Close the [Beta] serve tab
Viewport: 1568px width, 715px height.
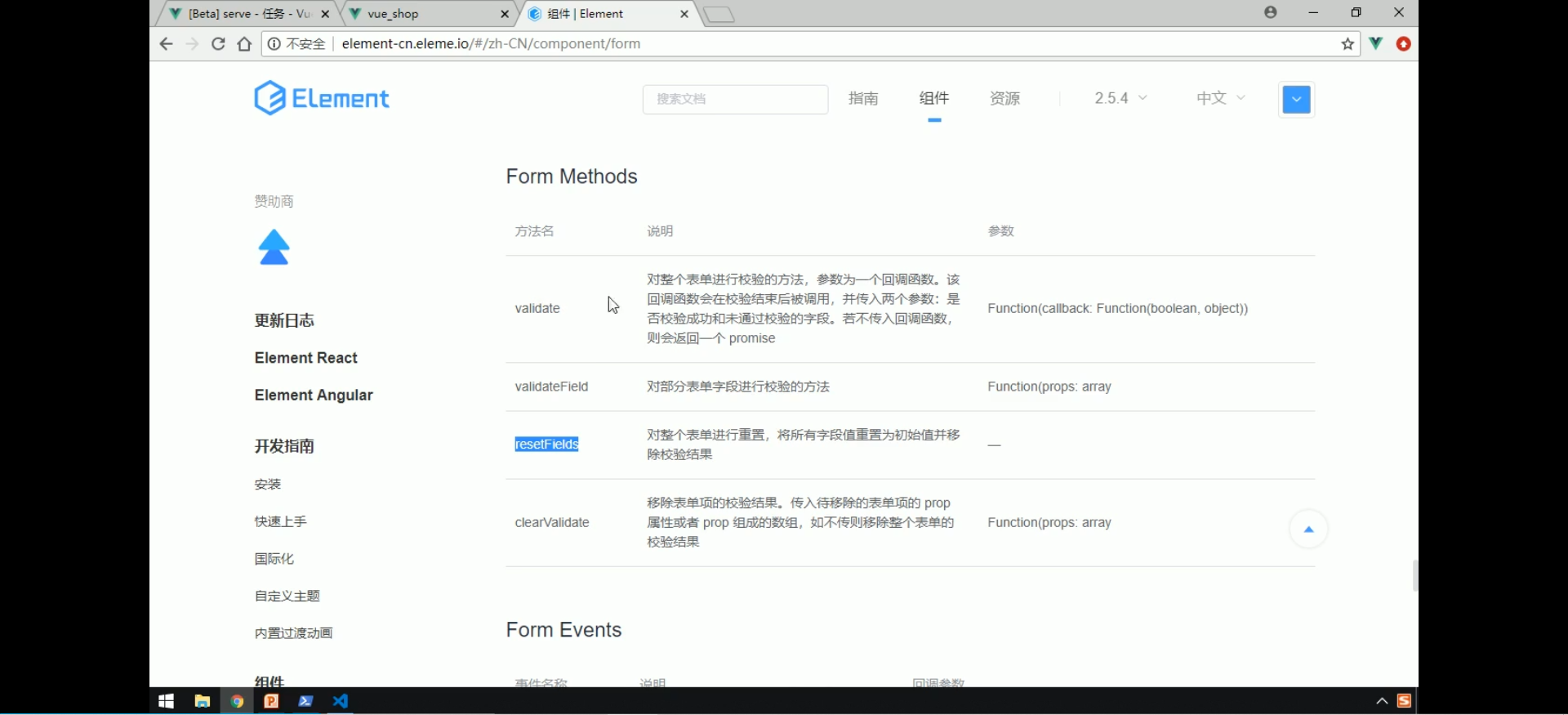(325, 14)
